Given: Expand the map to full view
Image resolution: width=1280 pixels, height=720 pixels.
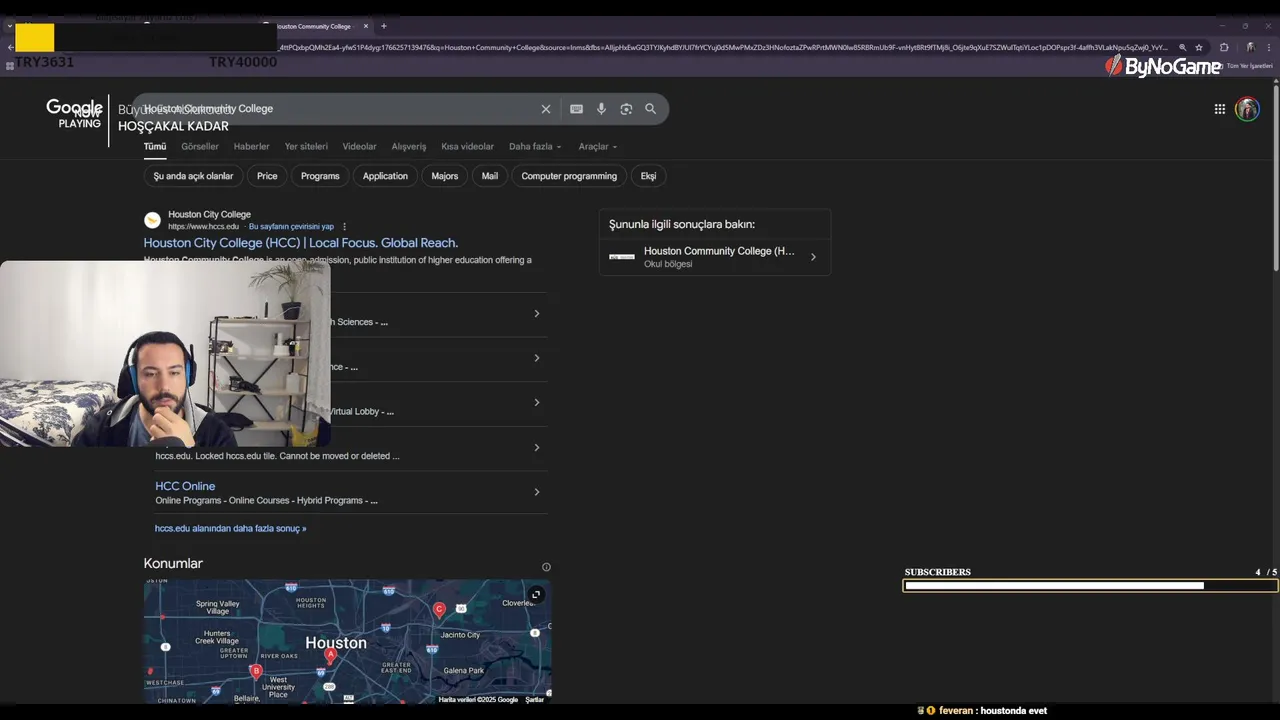Looking at the screenshot, I should coord(536,594).
